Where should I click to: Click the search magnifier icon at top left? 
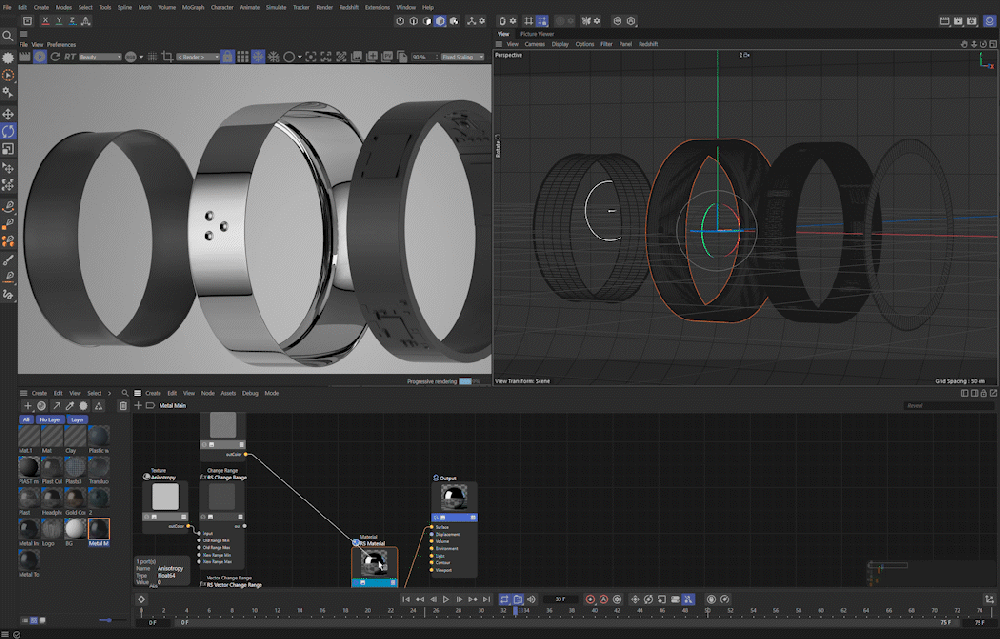click(8, 36)
